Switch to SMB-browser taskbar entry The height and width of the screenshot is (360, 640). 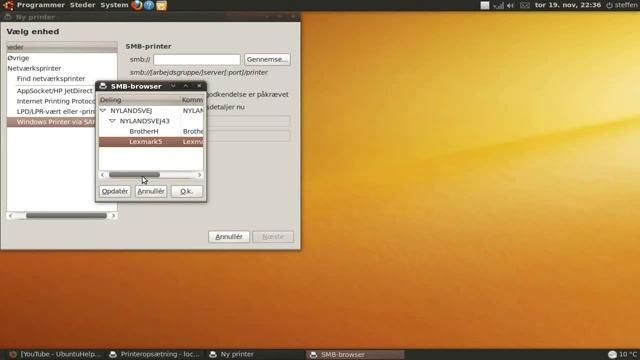pos(355,354)
